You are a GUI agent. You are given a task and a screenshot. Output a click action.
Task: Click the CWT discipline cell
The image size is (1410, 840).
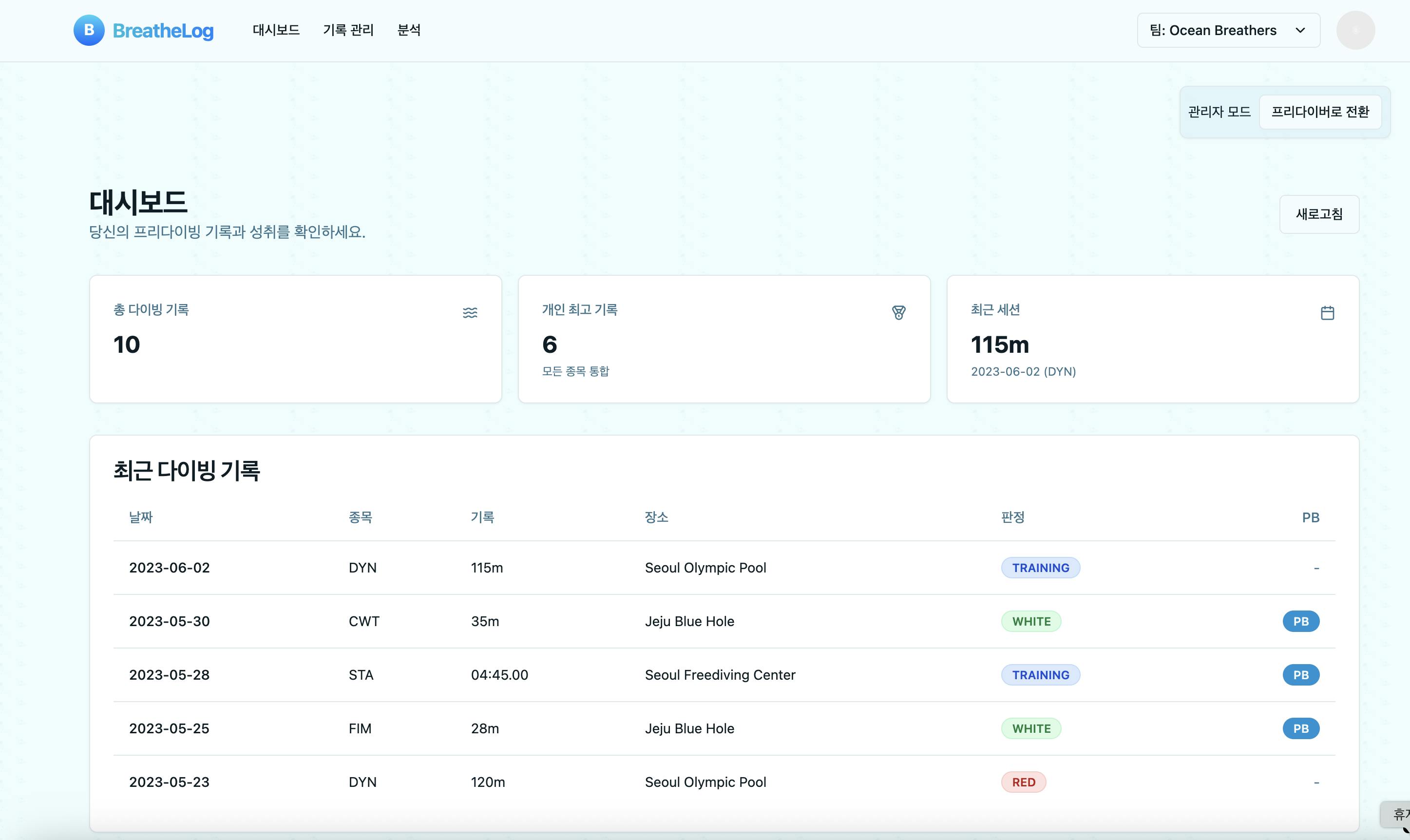coord(364,621)
